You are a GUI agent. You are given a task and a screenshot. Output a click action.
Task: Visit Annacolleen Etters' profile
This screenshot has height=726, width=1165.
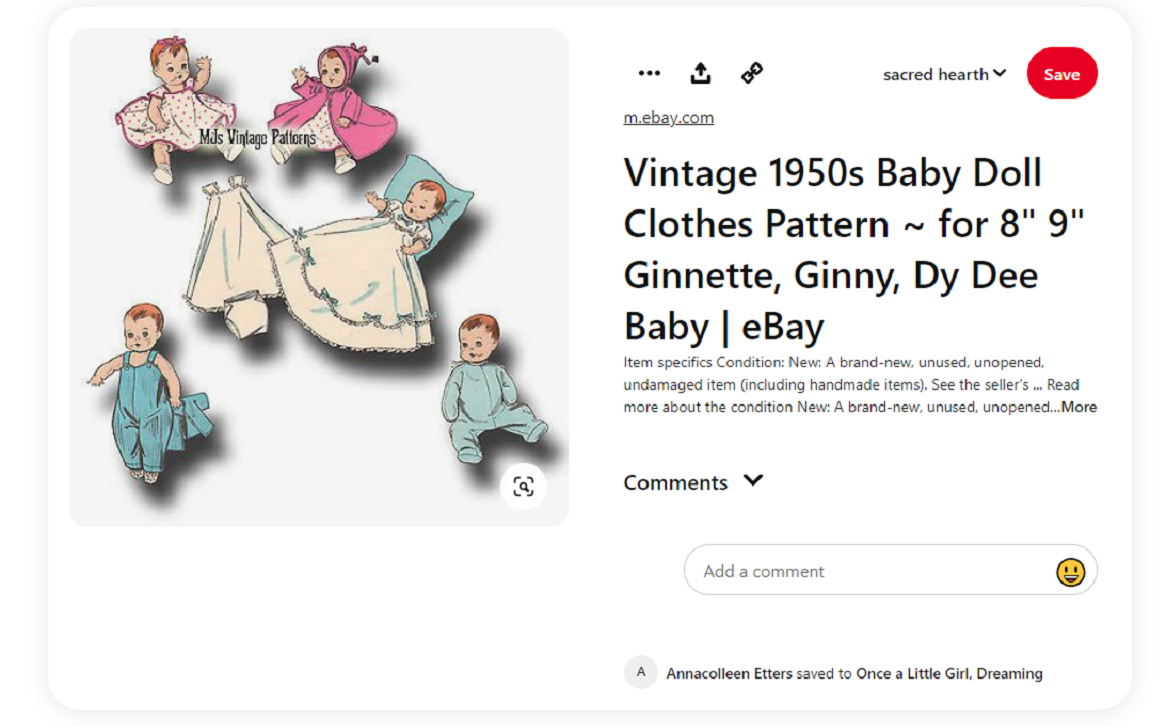[729, 674]
